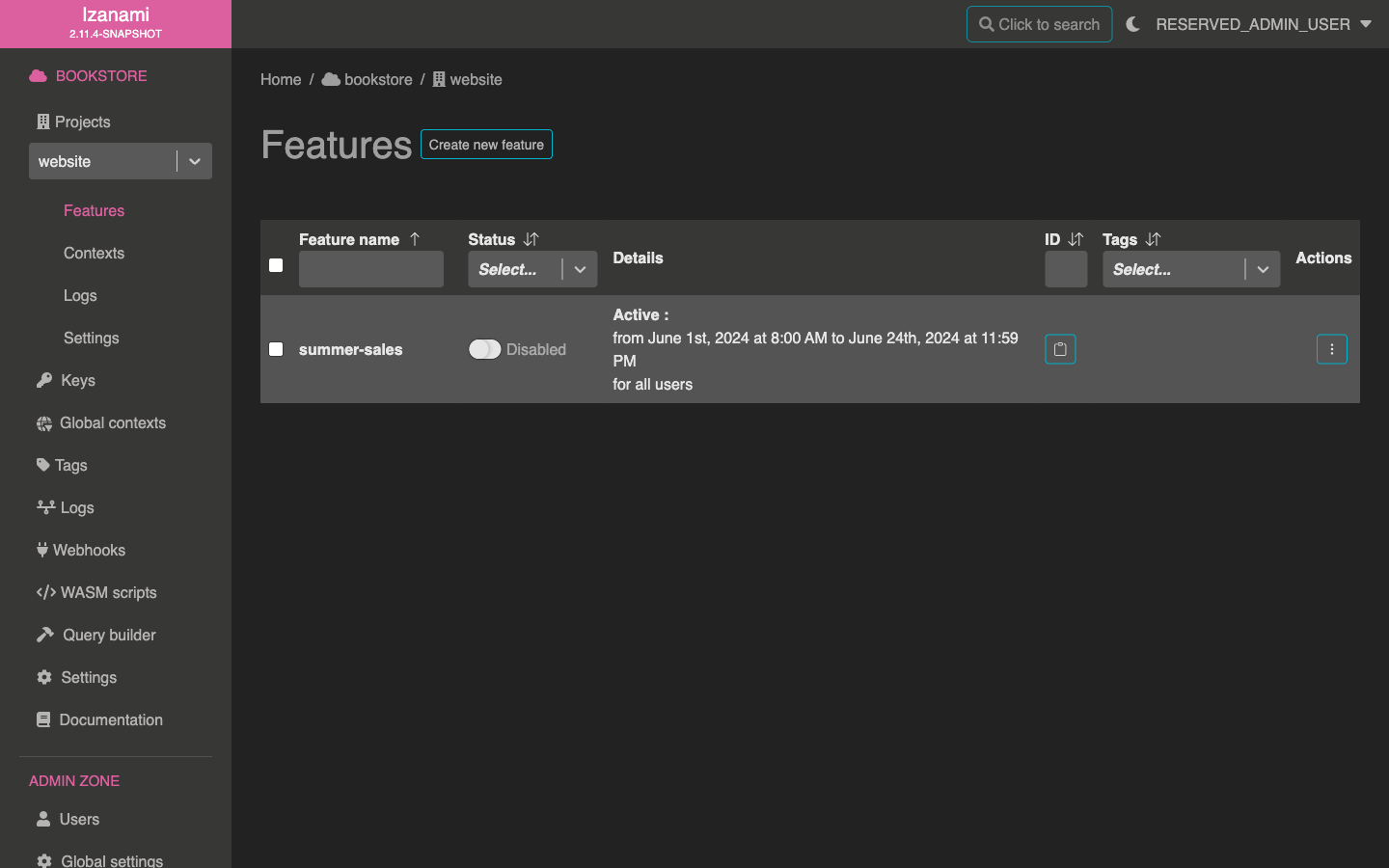Sort table by Tags column arrows
This screenshot has width=1389, height=868.
(x=1153, y=239)
